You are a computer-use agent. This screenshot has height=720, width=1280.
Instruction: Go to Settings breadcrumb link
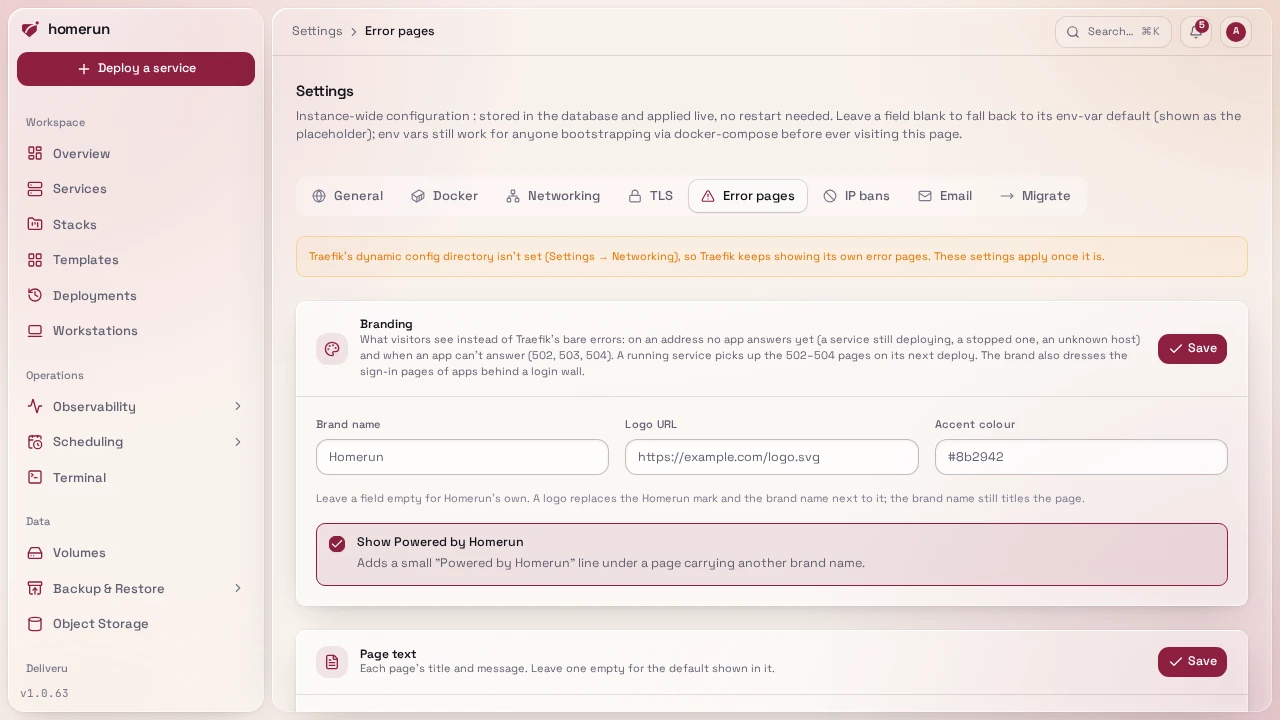coord(317,31)
